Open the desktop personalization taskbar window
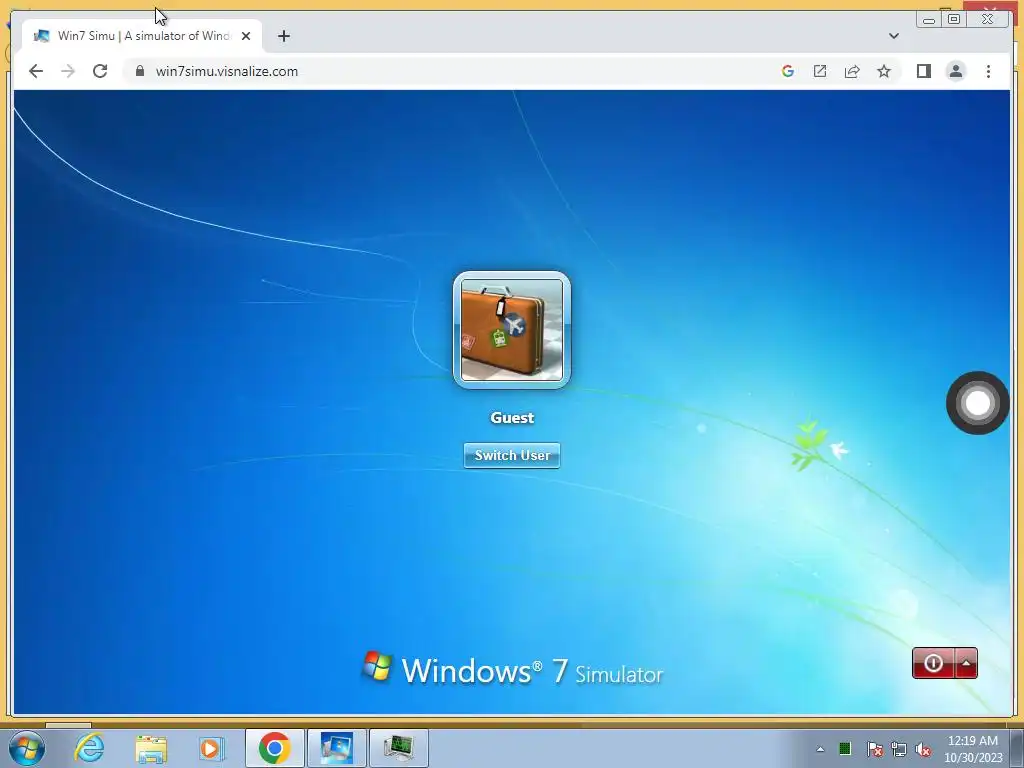This screenshot has width=1024, height=768. pyautogui.click(x=337, y=748)
